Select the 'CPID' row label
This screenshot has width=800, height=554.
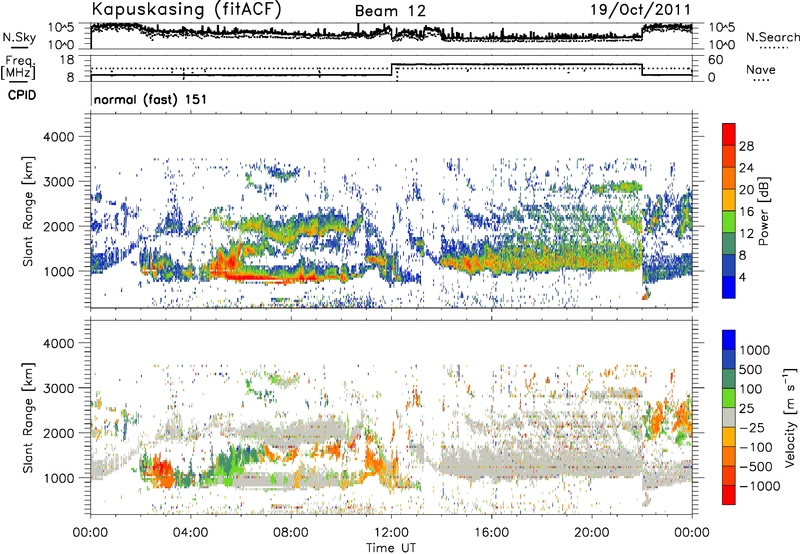[x=22, y=95]
